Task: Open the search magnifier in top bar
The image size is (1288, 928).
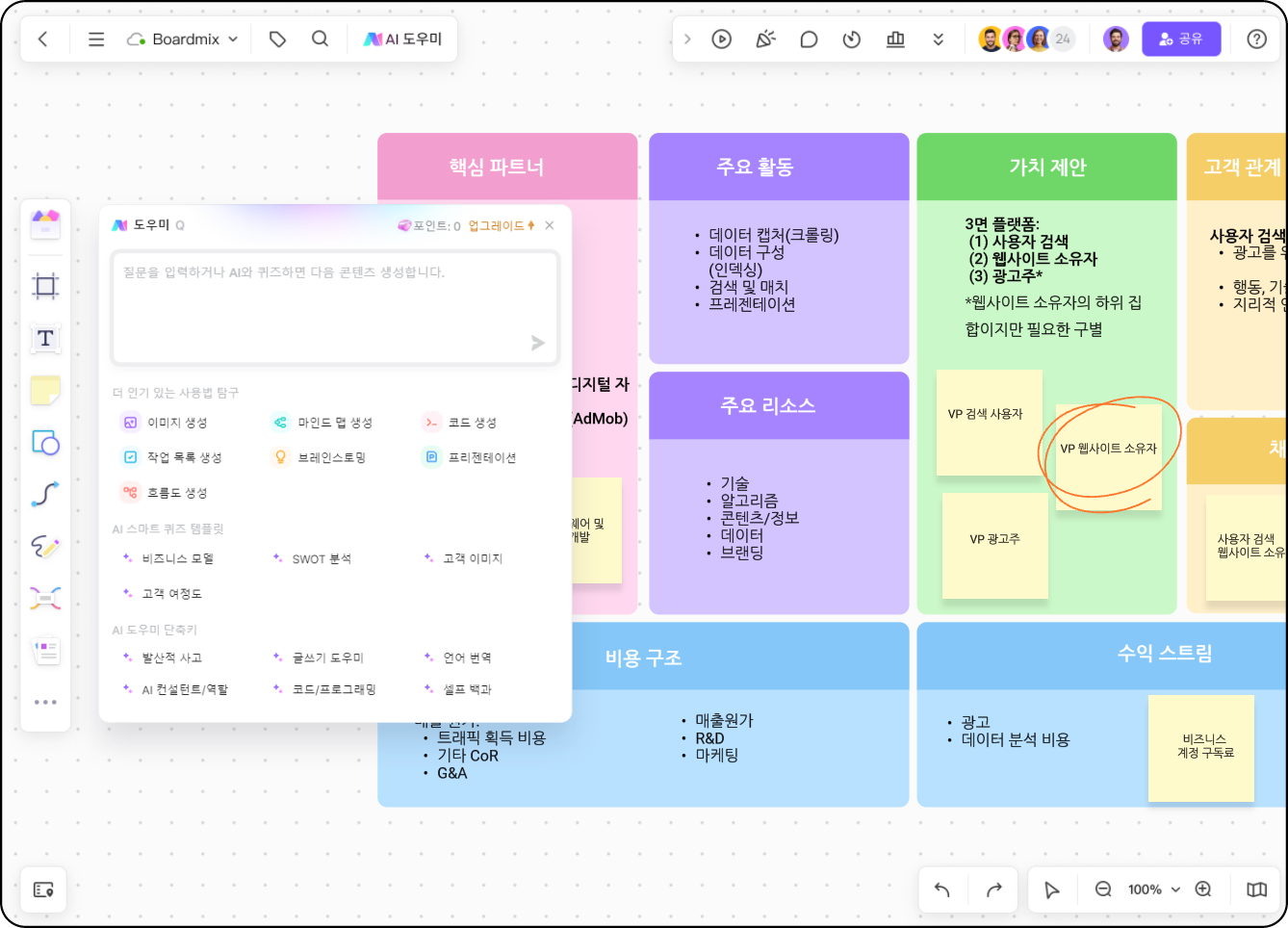Action: pyautogui.click(x=320, y=39)
